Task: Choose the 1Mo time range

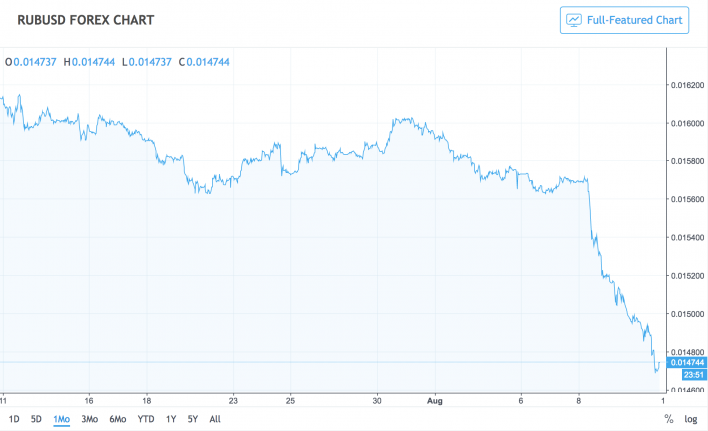Action: pyautogui.click(x=62, y=419)
